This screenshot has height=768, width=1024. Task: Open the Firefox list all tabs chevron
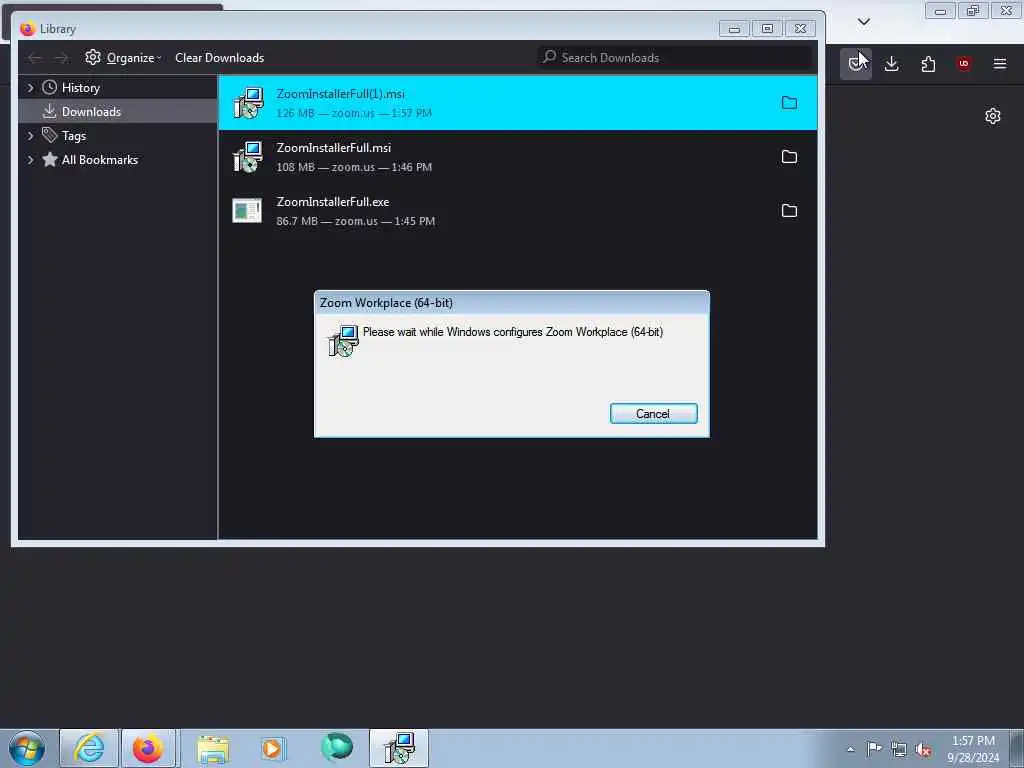pyautogui.click(x=863, y=22)
